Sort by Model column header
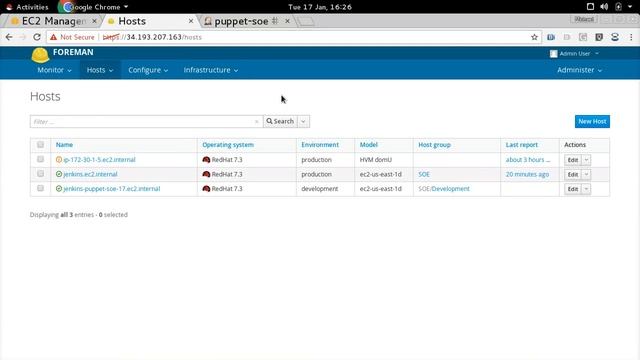The width and height of the screenshot is (640, 360). click(x=369, y=145)
